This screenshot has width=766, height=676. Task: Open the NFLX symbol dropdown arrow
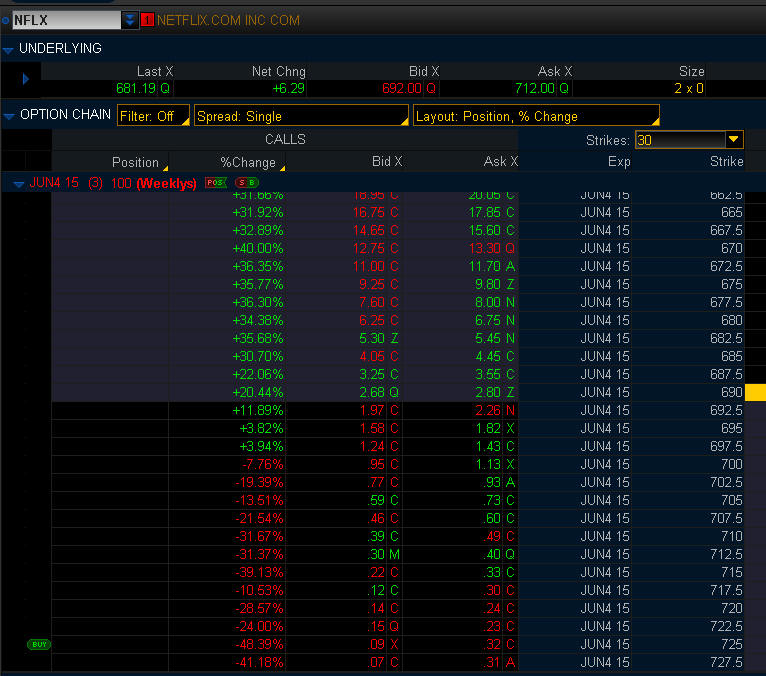[130, 20]
